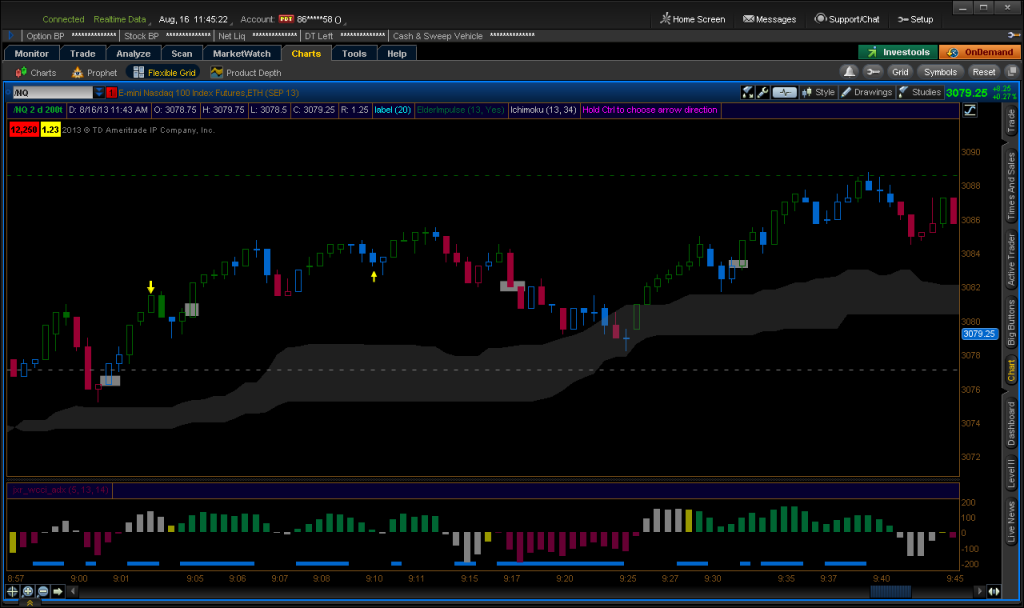The image size is (1024, 608).
Task: Click the Reset button
Action: [x=984, y=72]
